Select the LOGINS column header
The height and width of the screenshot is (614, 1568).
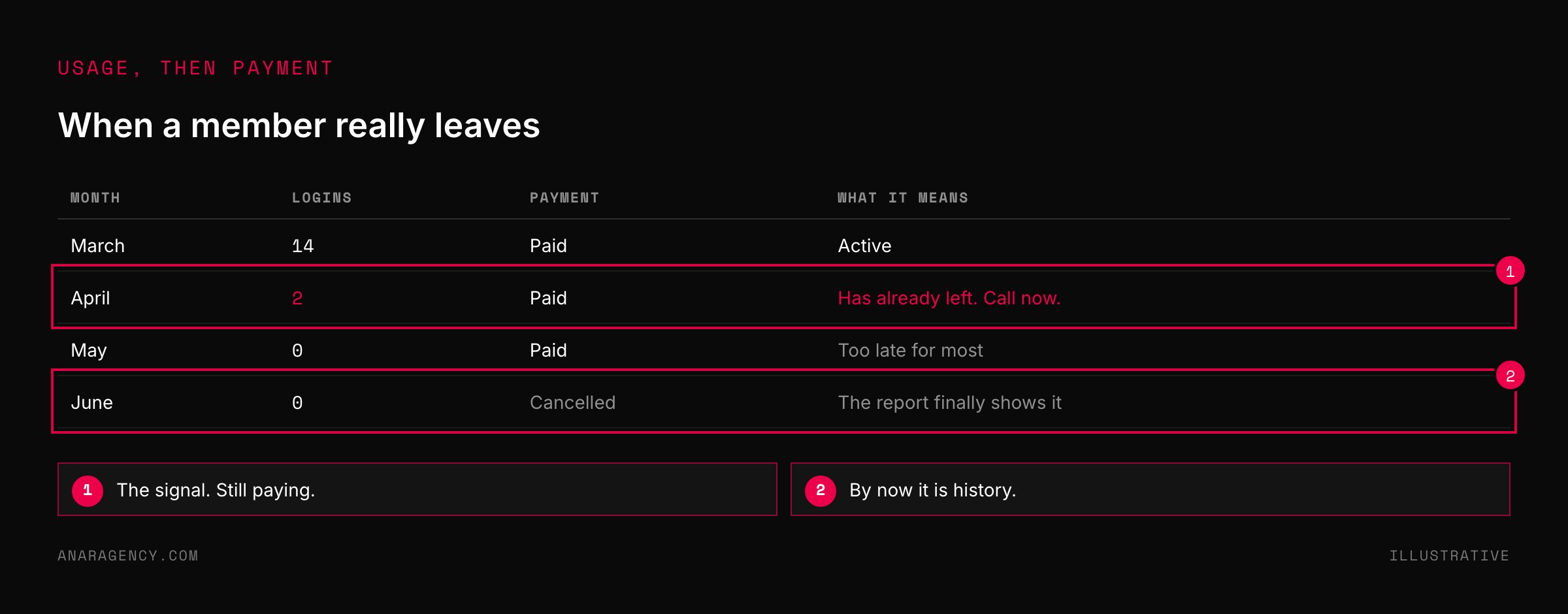point(322,198)
